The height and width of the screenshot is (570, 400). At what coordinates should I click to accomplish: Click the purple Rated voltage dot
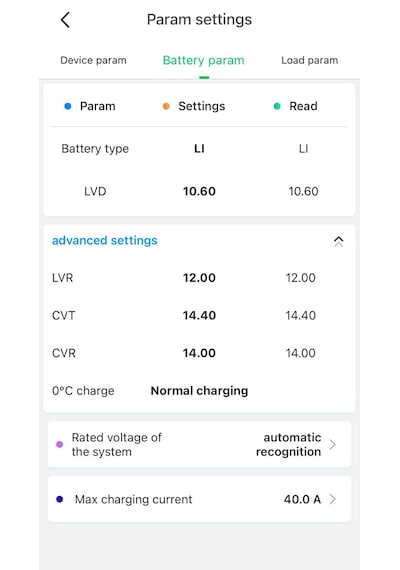60,444
